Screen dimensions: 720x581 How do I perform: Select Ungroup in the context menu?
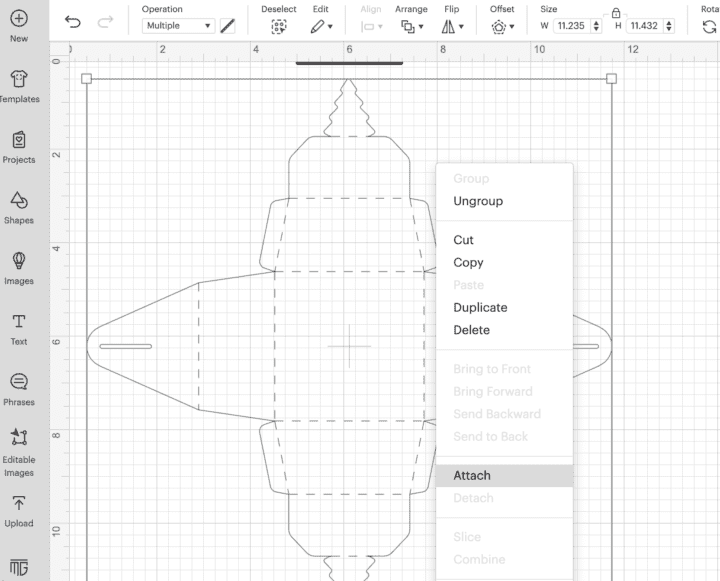pos(478,201)
